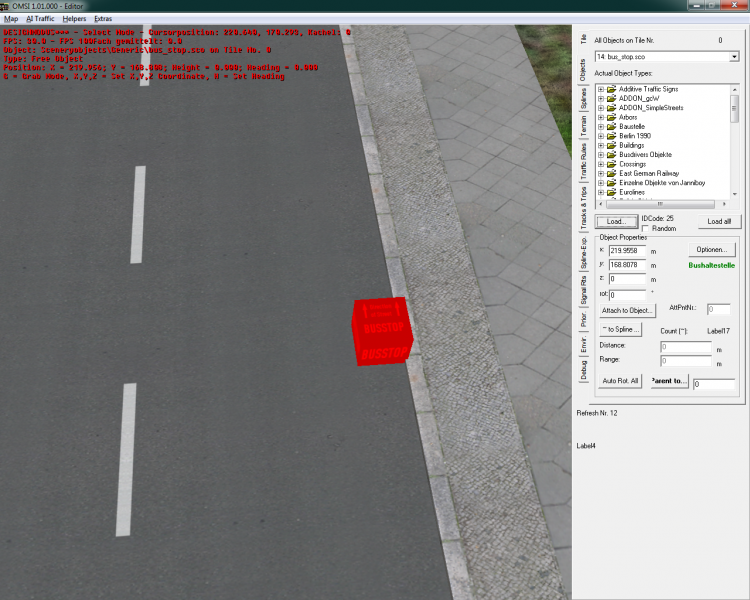Click the object tree vertical scrollbar thumb
The width and height of the screenshot is (750, 600).
(x=735, y=108)
